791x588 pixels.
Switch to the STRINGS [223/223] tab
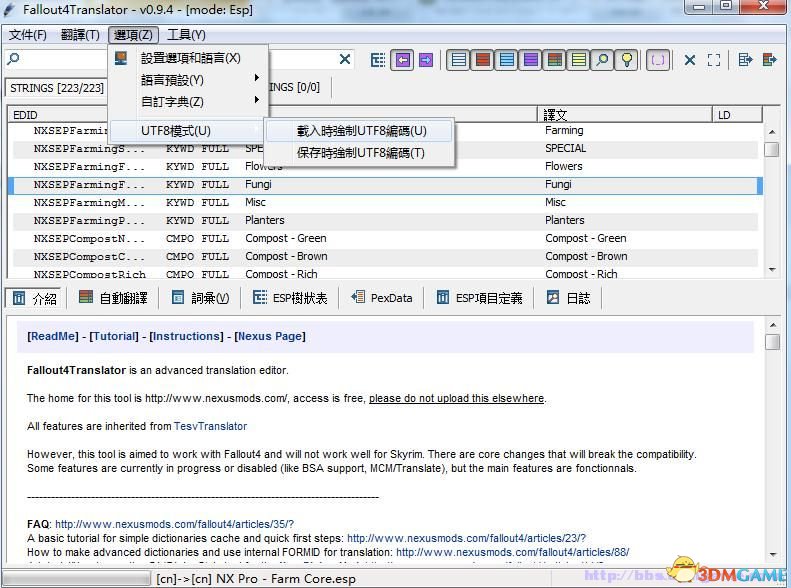[x=56, y=88]
